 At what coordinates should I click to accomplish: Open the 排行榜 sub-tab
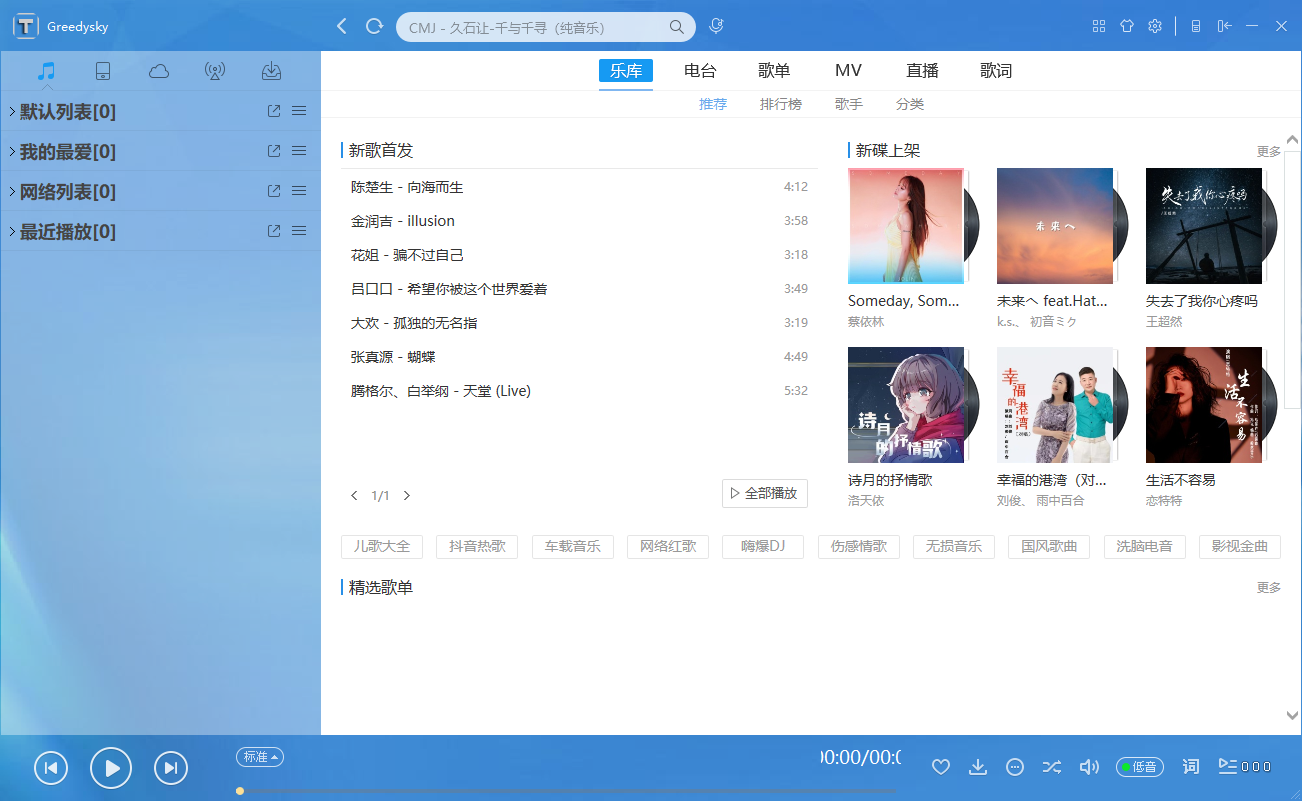point(781,104)
